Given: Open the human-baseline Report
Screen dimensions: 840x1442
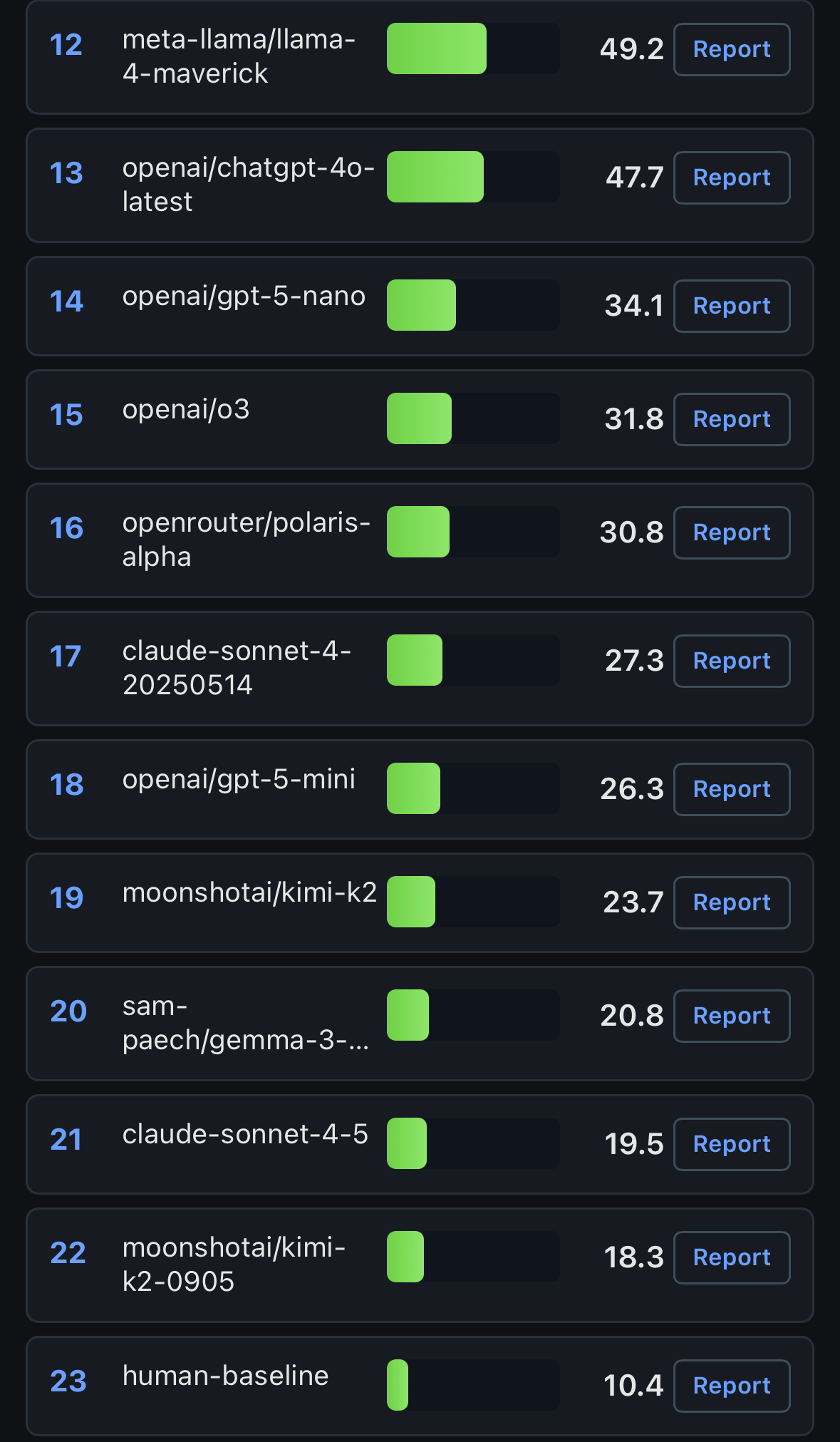Looking at the screenshot, I should [x=732, y=1386].
